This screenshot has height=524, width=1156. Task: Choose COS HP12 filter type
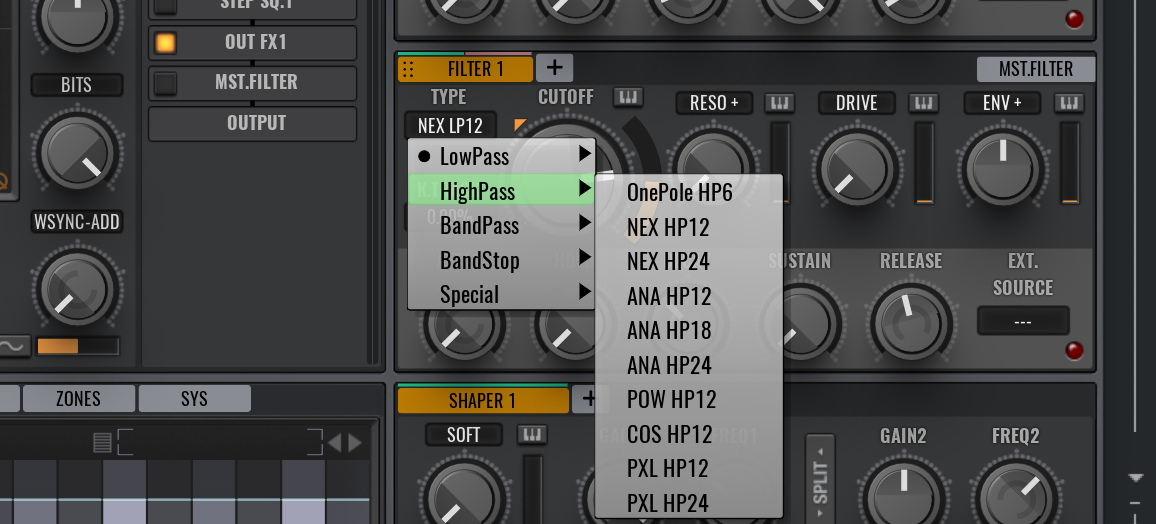689,434
